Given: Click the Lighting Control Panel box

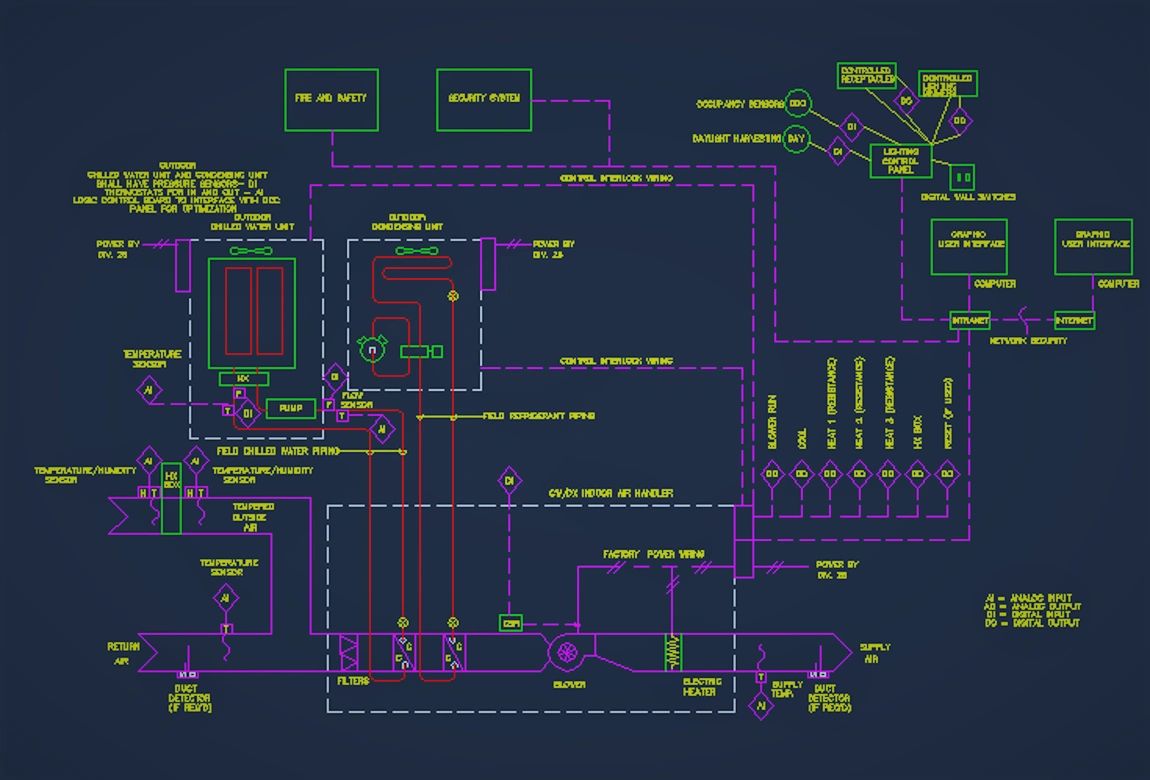Looking at the screenshot, I should [x=901, y=161].
